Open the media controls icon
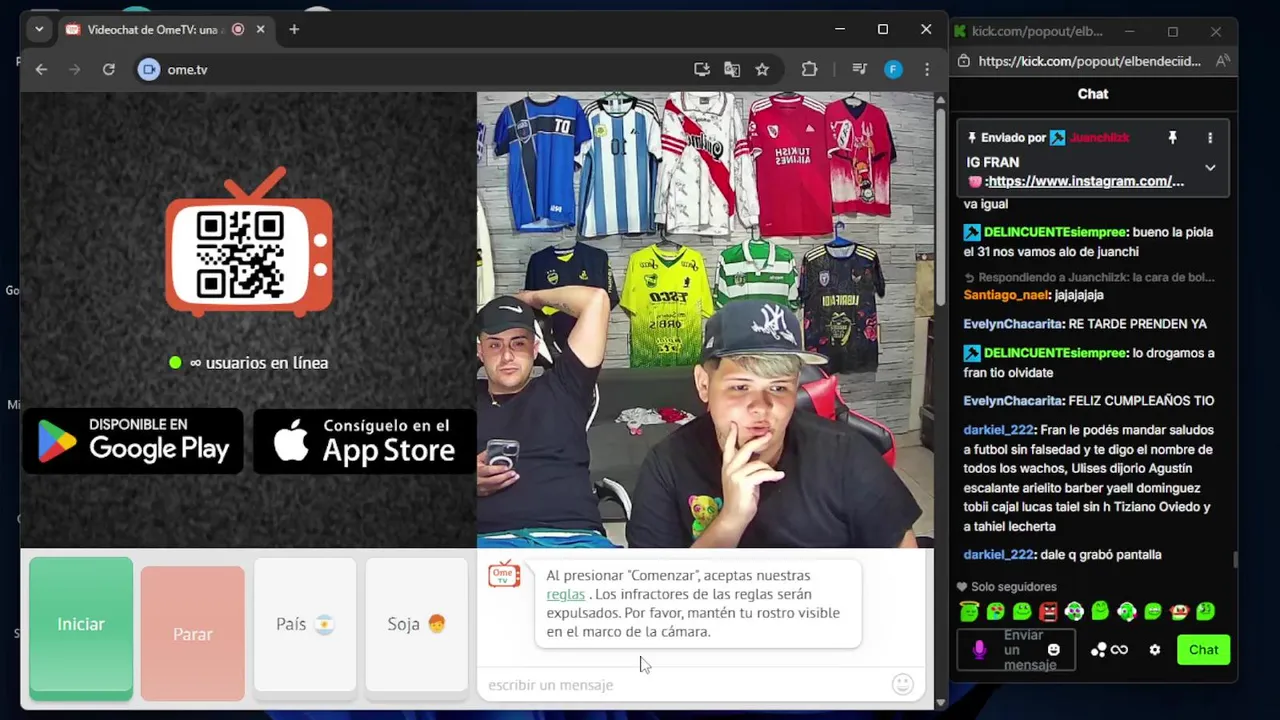The width and height of the screenshot is (1280, 720). pos(859,69)
